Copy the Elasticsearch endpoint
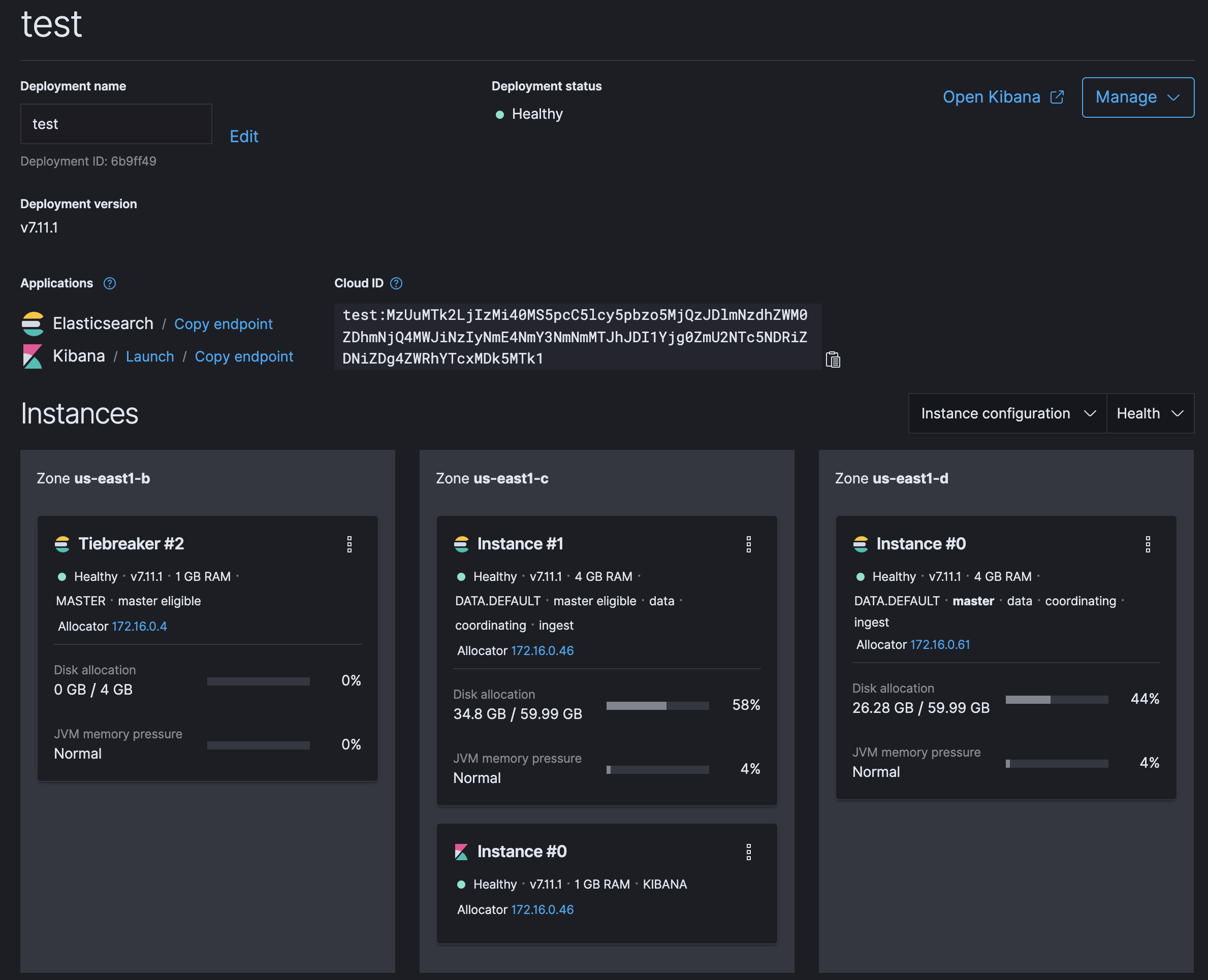 point(223,323)
